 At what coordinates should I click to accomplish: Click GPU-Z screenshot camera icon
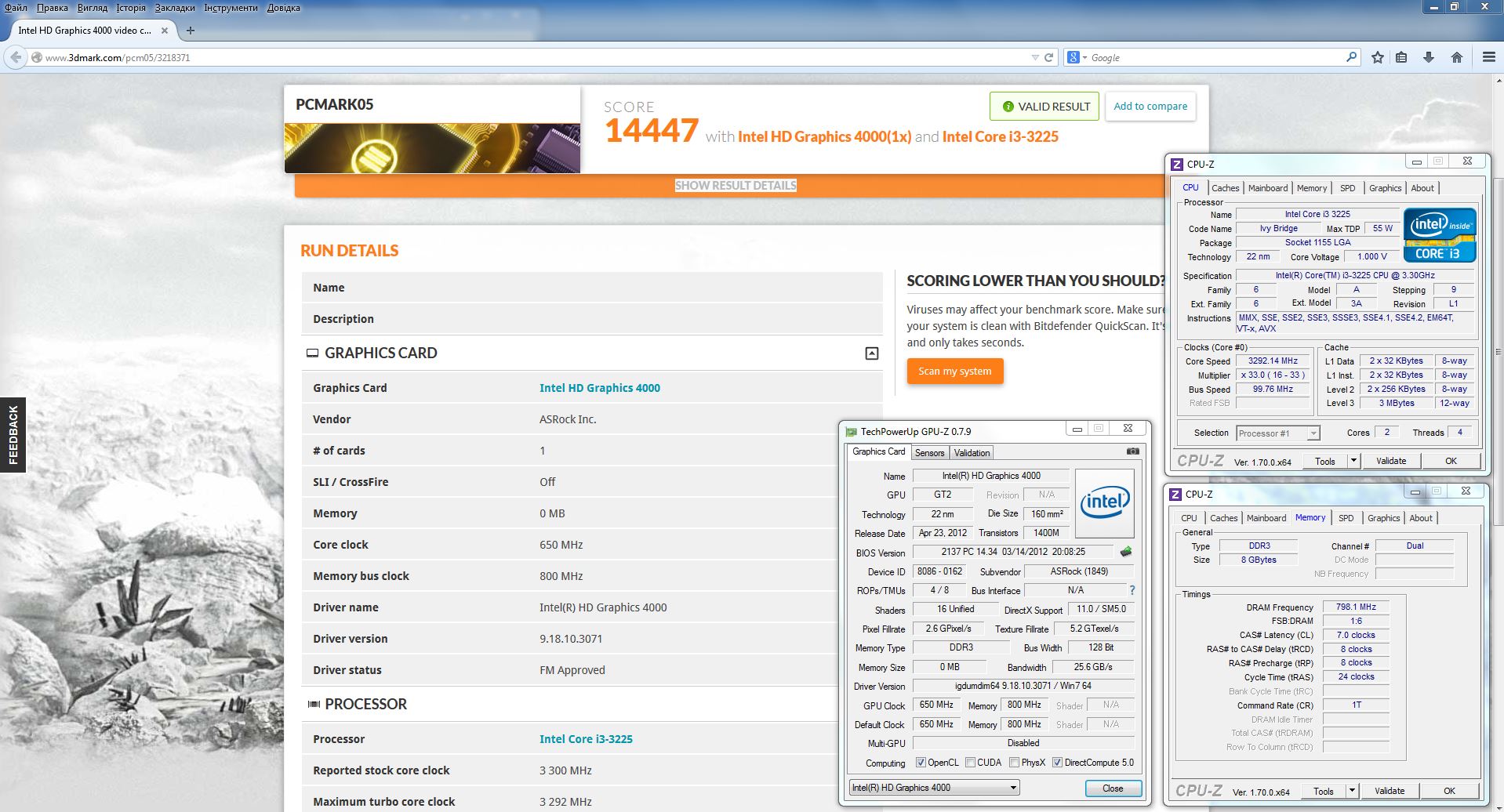1133,451
